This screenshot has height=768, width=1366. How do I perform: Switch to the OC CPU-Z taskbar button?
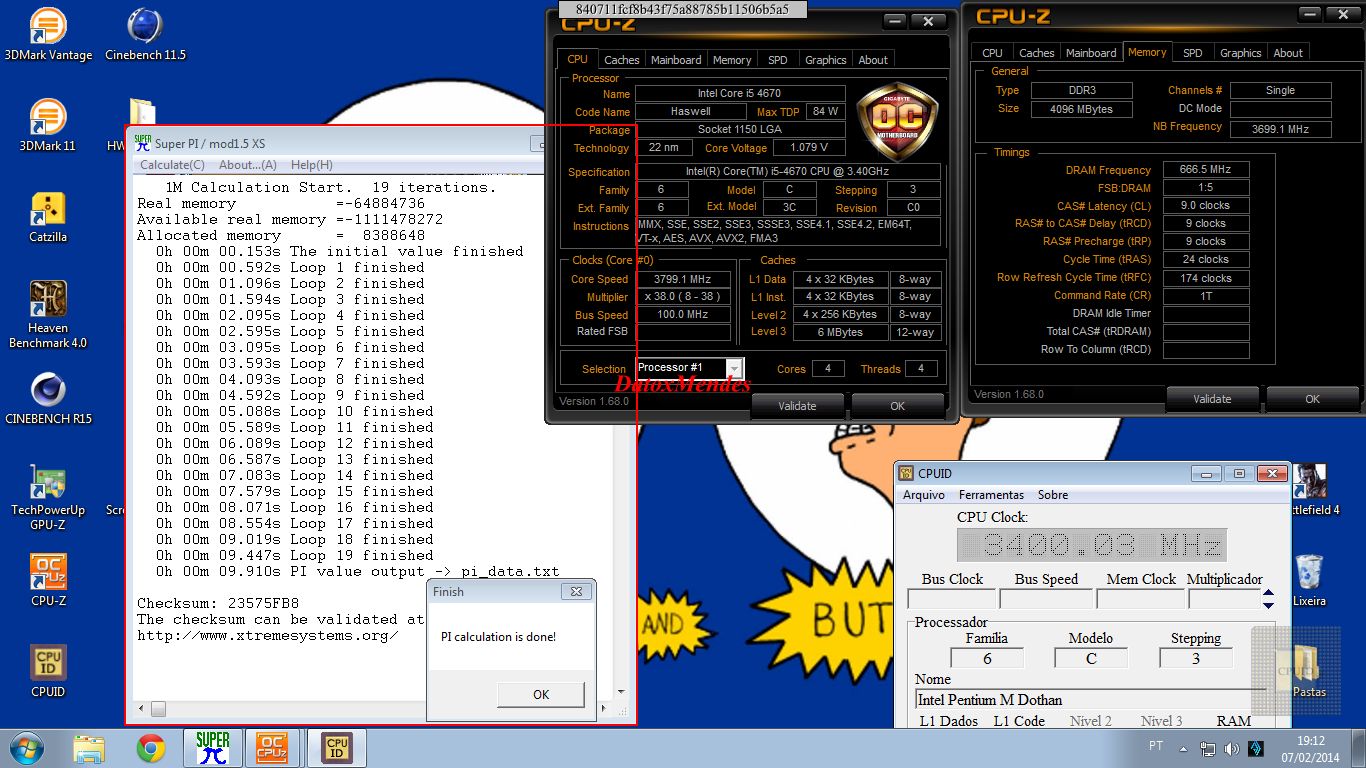coord(272,748)
